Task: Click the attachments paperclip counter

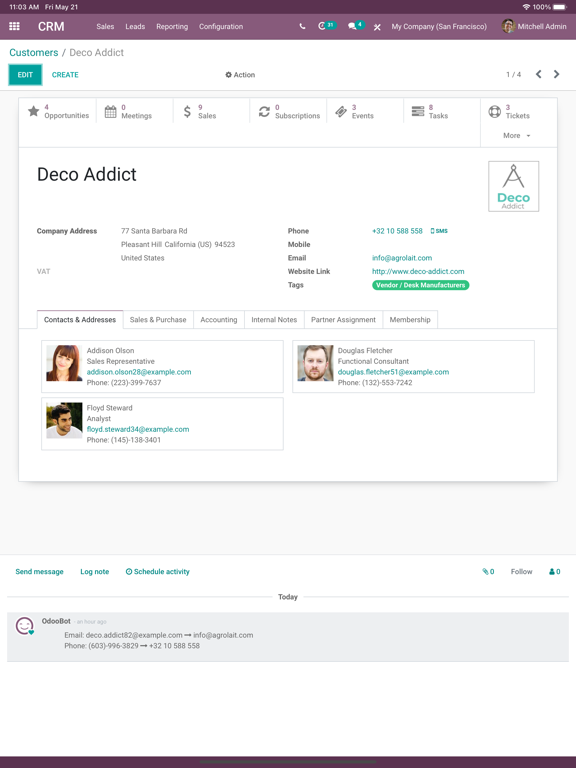Action: [x=488, y=572]
